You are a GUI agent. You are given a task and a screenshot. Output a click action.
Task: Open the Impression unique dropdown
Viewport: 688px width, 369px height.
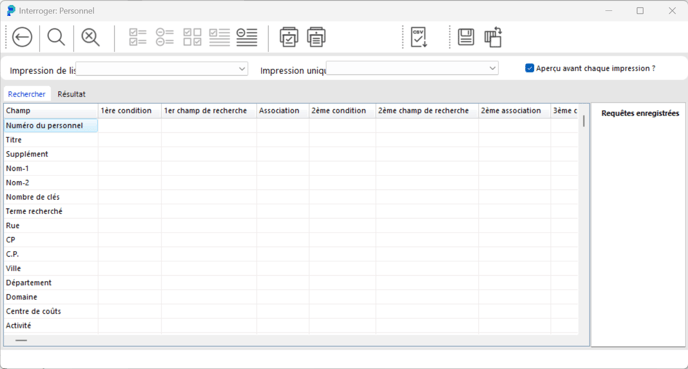[x=412, y=68]
